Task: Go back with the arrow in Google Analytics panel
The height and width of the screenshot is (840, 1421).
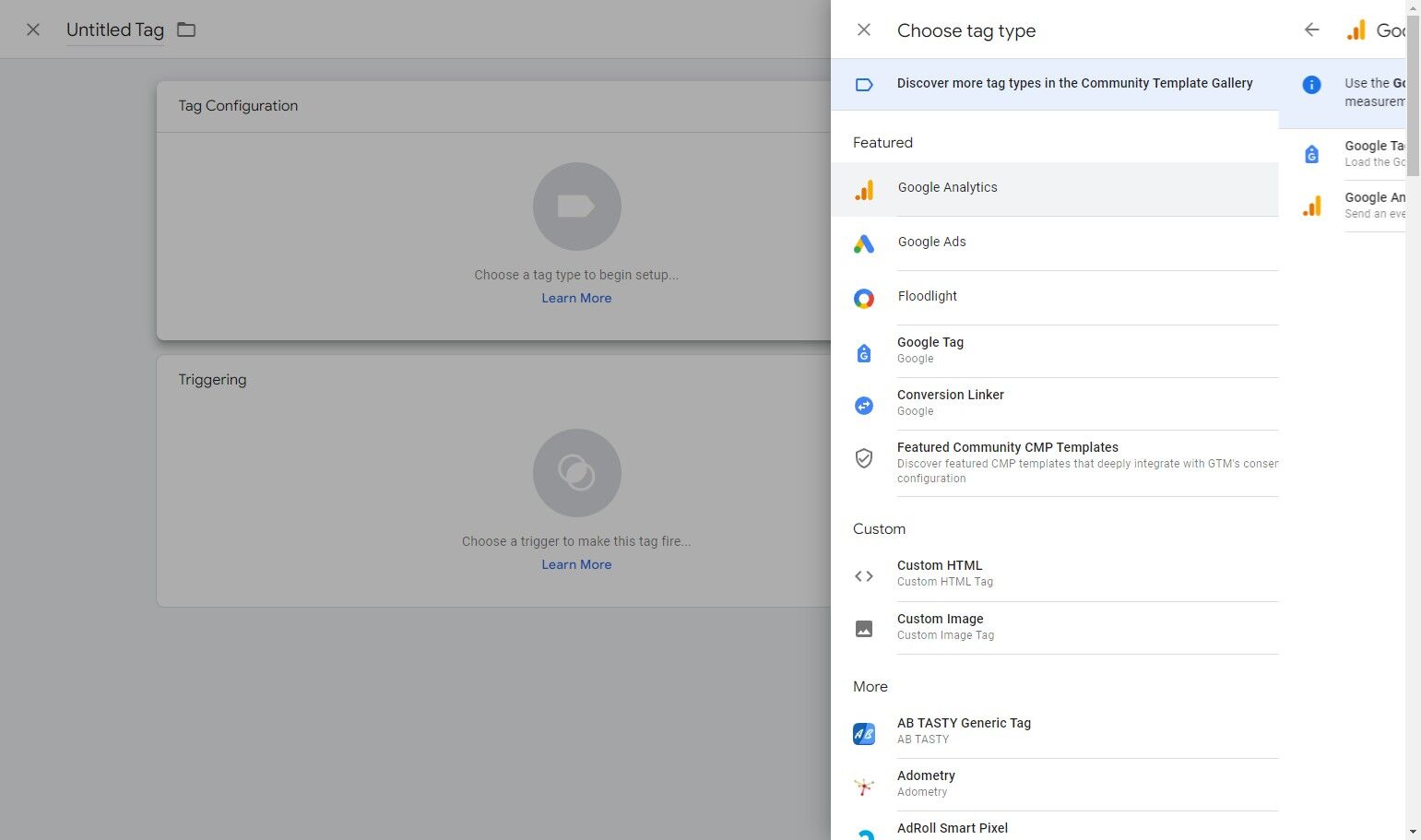Action: click(x=1311, y=30)
